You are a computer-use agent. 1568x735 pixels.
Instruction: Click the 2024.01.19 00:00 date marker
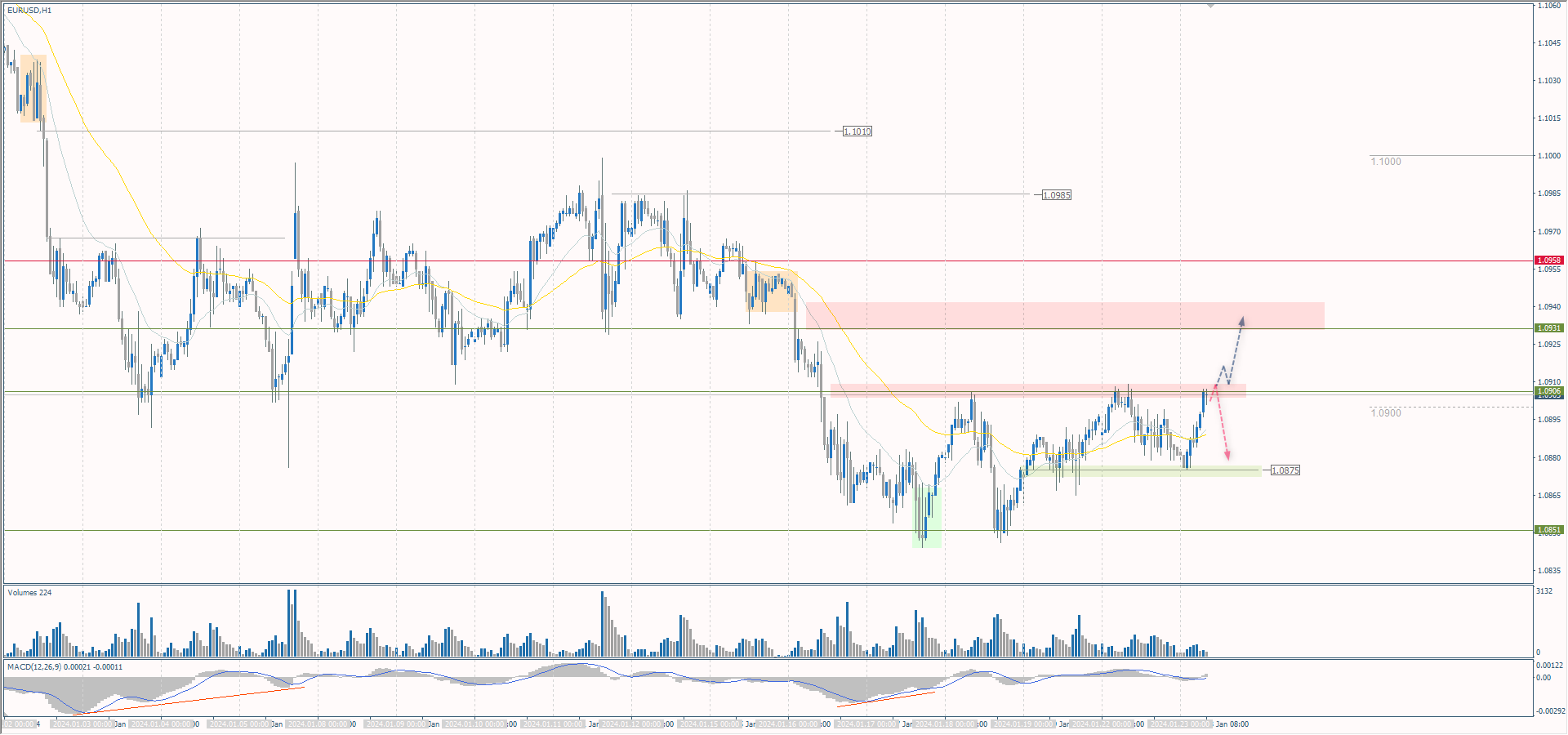(1023, 724)
